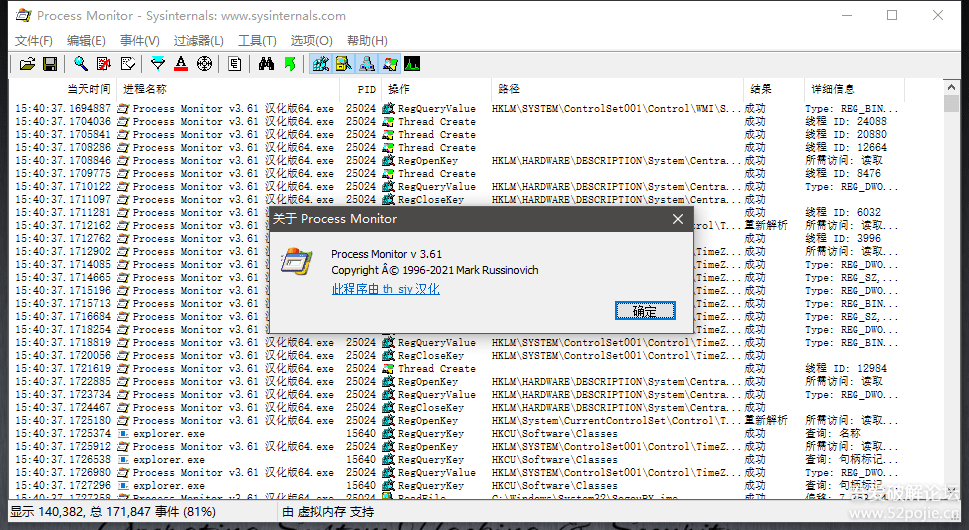969x530 pixels.
Task: Select the RegCloseKey row at 15:40:37.1720056
Action: (x=457, y=355)
